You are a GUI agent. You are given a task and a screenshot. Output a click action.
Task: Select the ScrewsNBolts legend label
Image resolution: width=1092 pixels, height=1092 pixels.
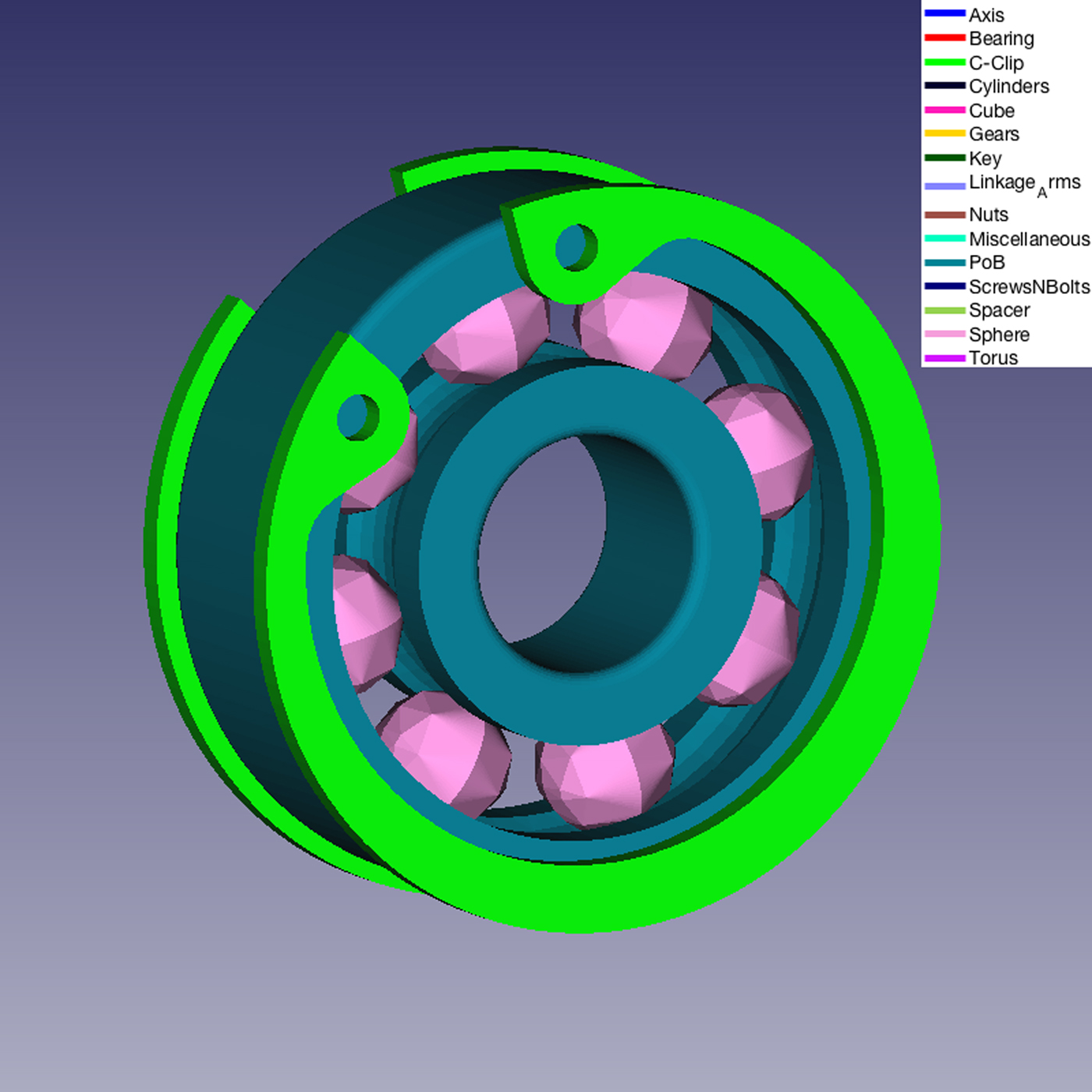pyautogui.click(x=1029, y=286)
